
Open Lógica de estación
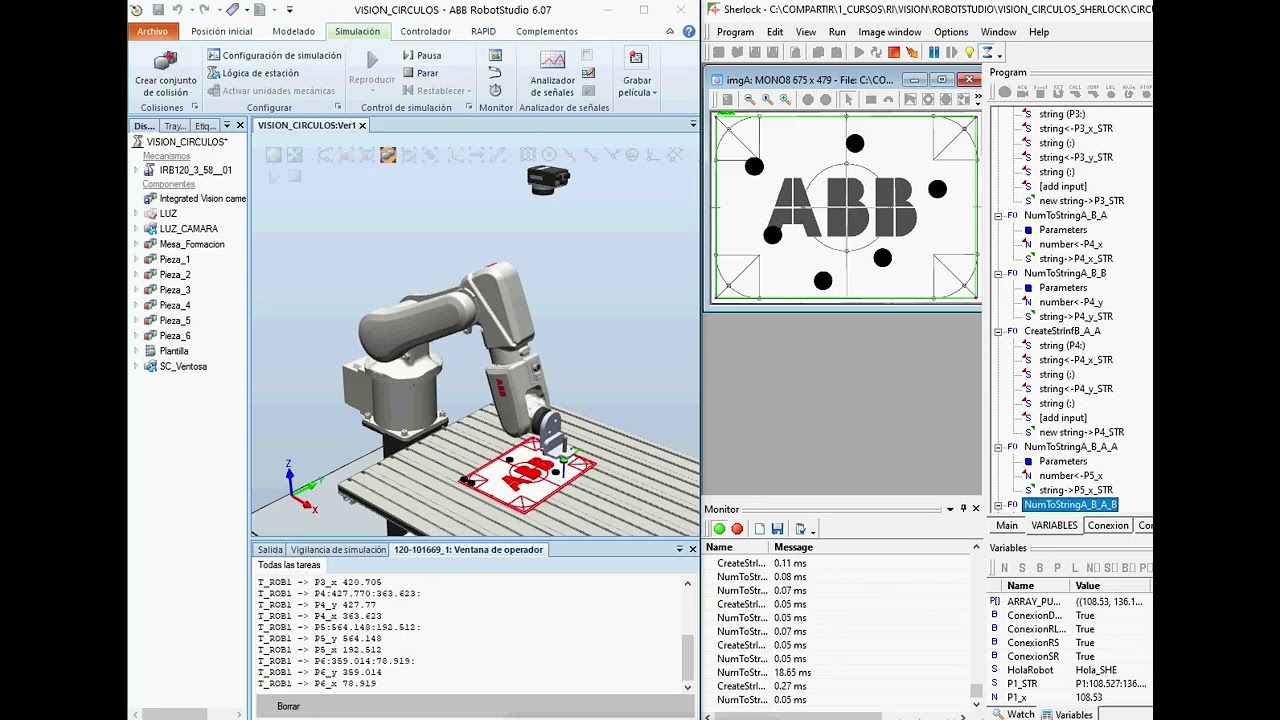tap(253, 73)
